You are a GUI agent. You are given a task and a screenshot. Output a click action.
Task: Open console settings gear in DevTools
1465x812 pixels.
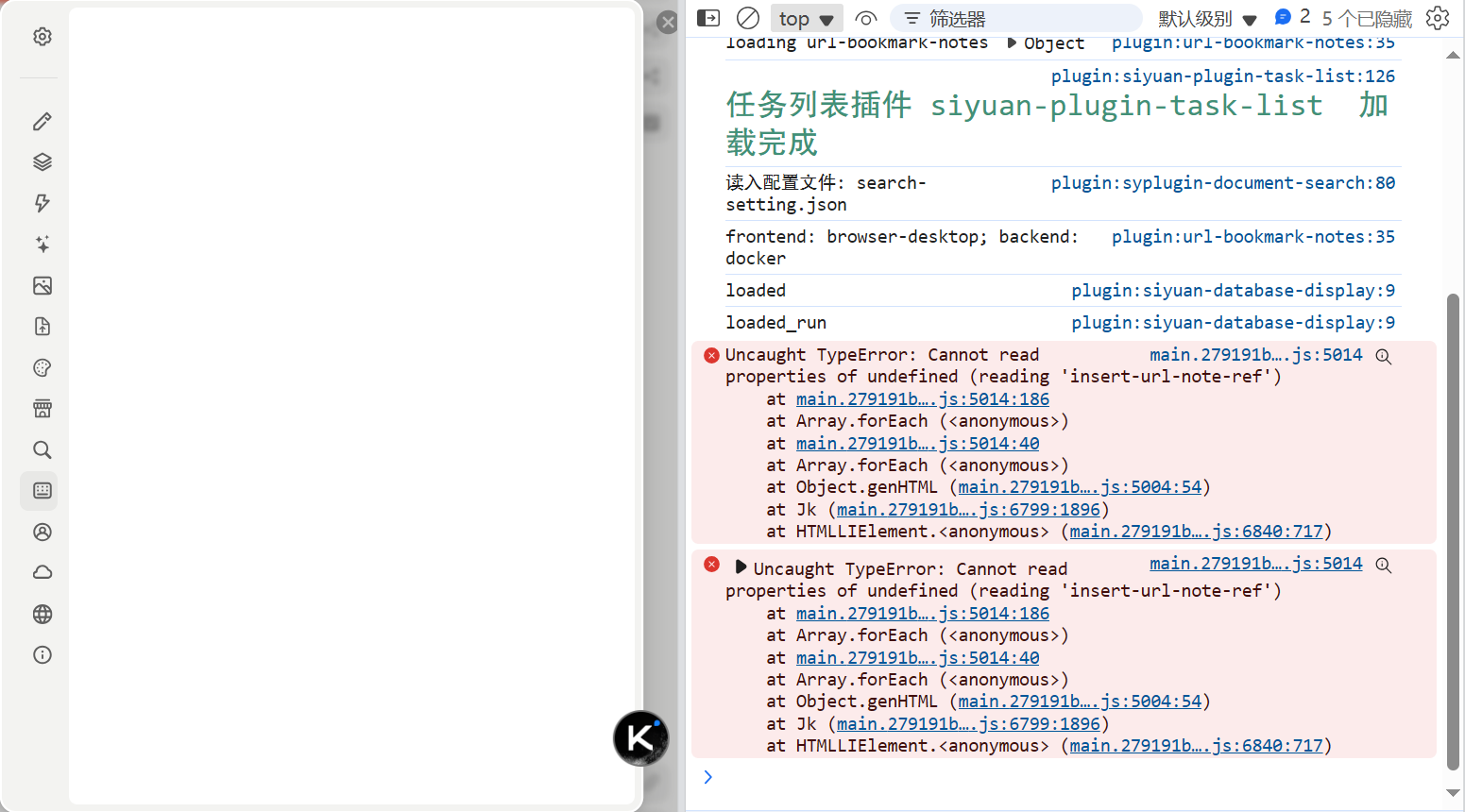pyautogui.click(x=1438, y=18)
